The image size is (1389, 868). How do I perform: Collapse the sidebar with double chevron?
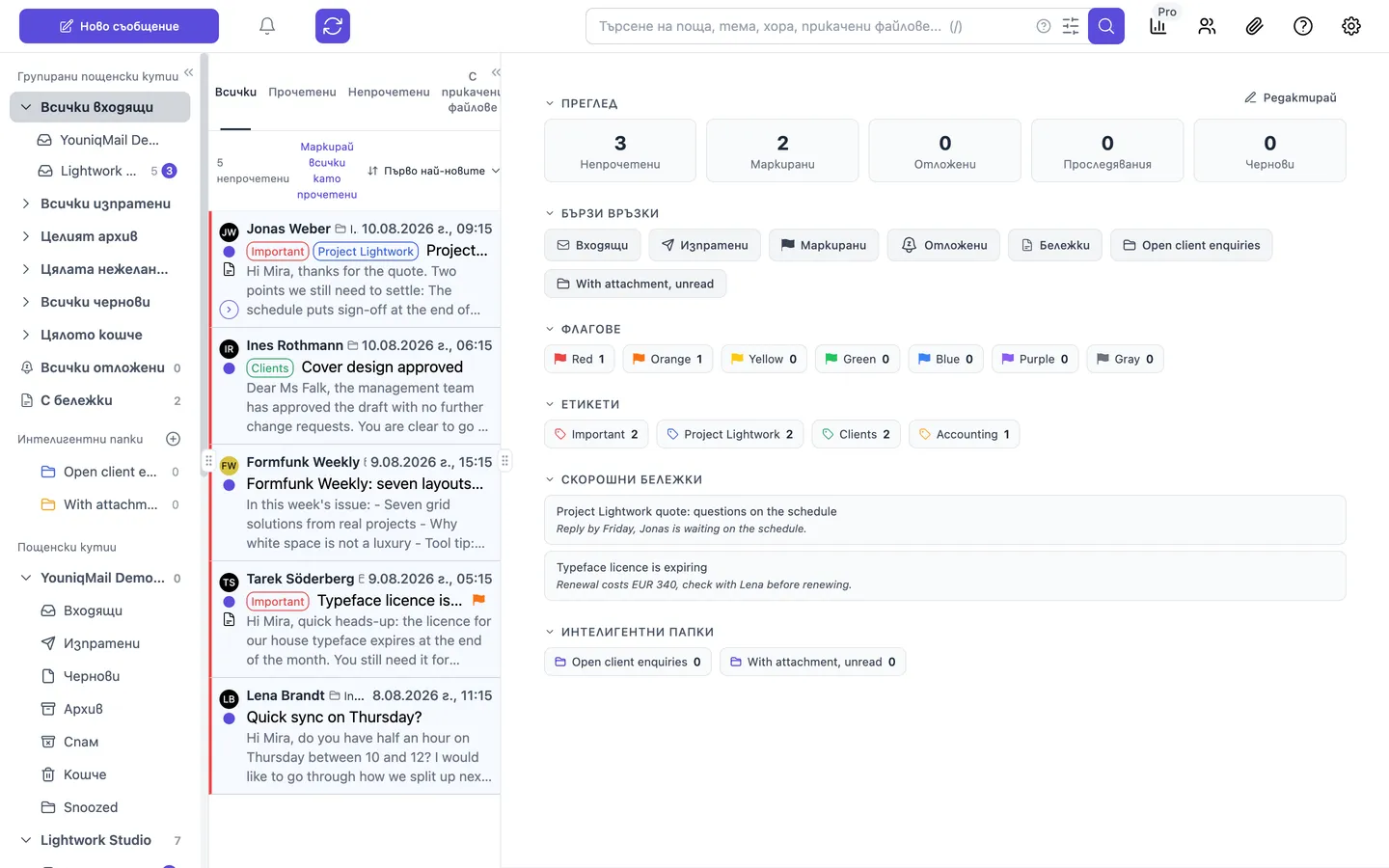pyautogui.click(x=189, y=72)
